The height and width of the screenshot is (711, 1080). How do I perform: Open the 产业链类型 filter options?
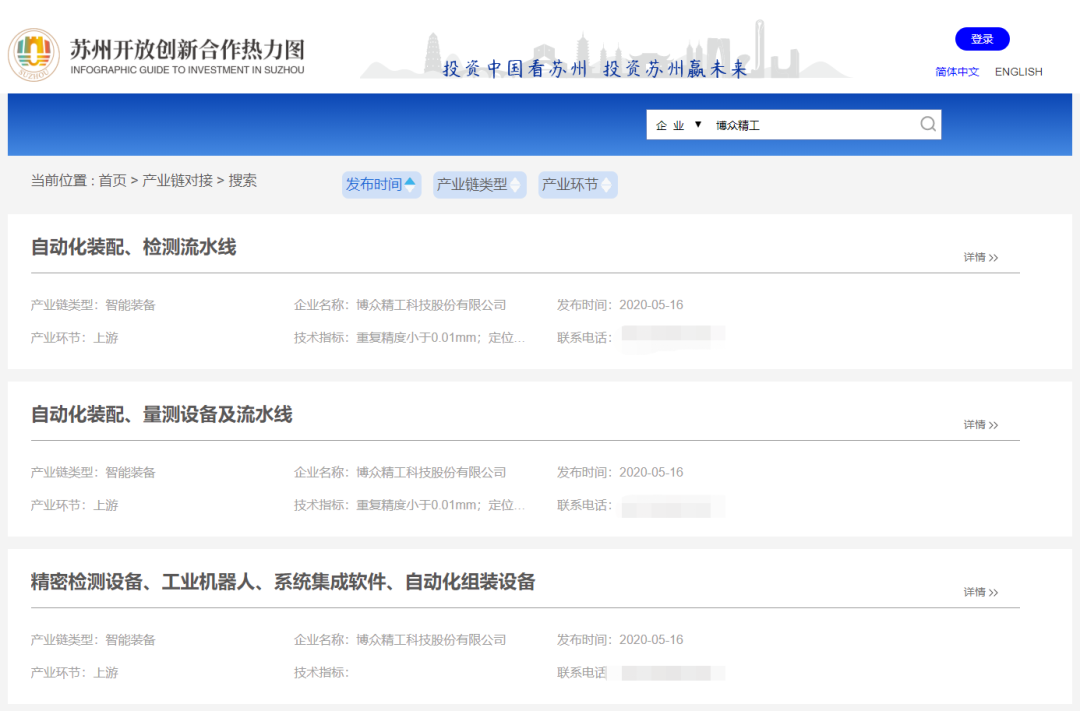pyautogui.click(x=479, y=184)
